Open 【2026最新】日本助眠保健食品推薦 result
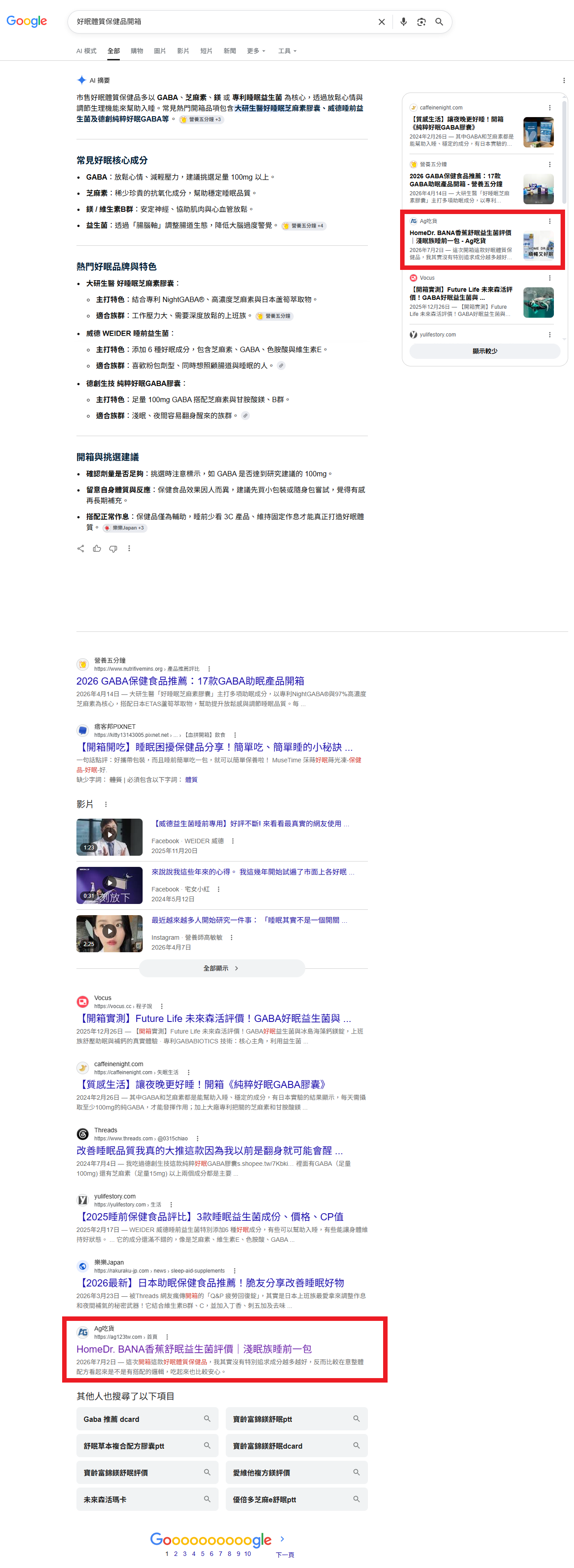Viewport: 574px width, 1568px height. [x=210, y=1283]
